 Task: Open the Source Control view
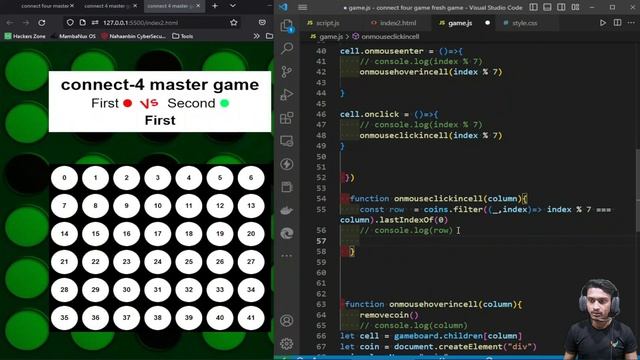(287, 72)
